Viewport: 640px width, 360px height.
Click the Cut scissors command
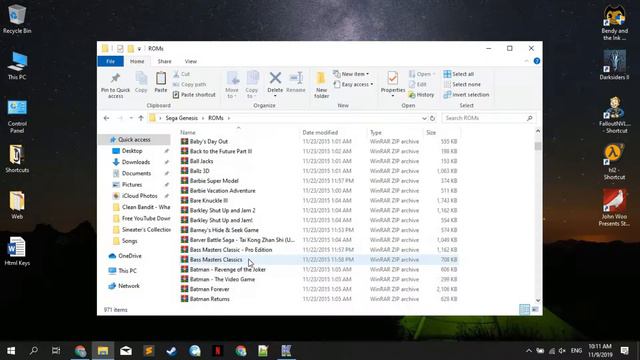(181, 74)
